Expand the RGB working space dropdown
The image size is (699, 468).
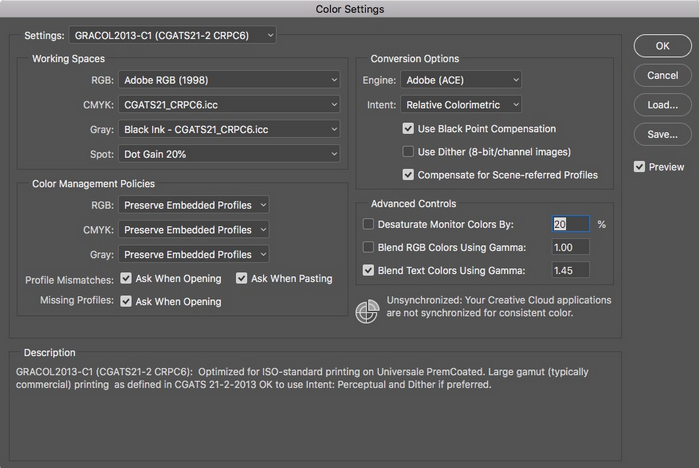[x=229, y=79]
